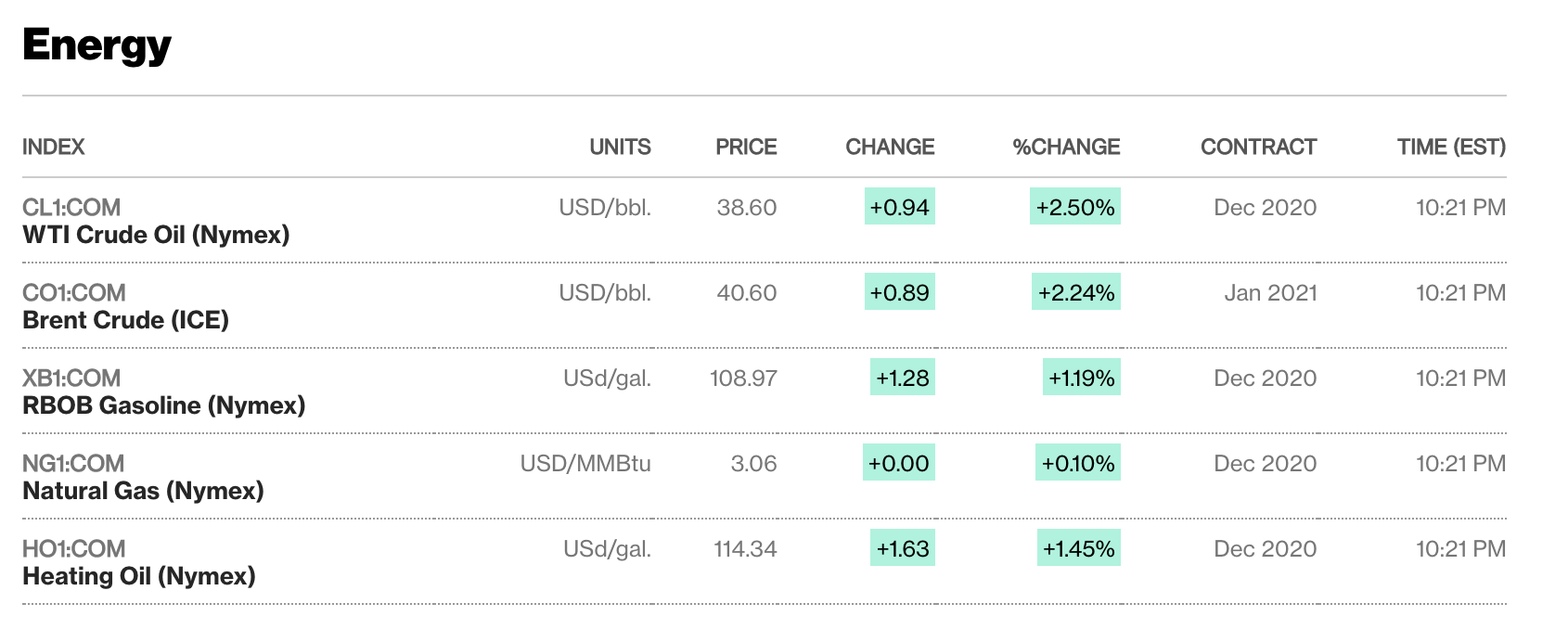This screenshot has height=629, width=1568.
Task: Open Heating Oil (Nymex) link
Action: (138, 576)
